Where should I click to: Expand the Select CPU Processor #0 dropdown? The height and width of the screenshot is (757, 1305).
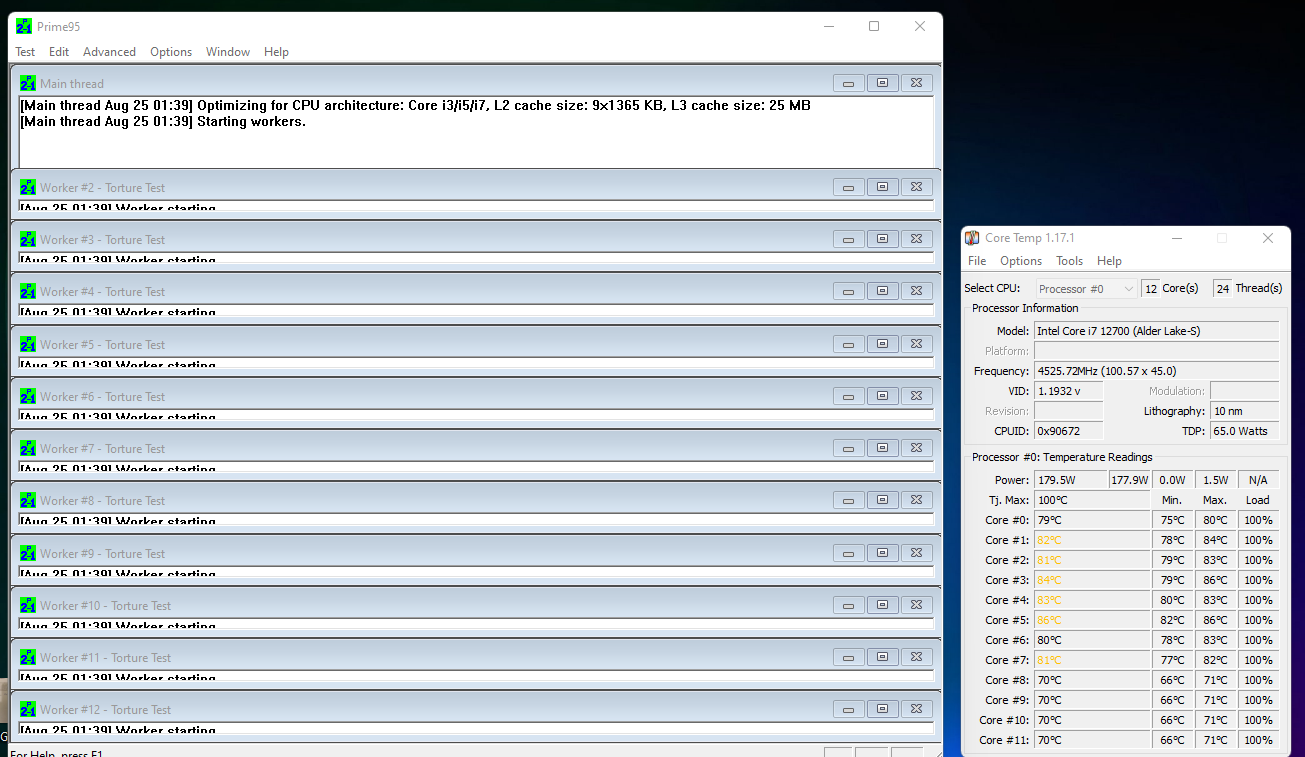click(x=1086, y=289)
